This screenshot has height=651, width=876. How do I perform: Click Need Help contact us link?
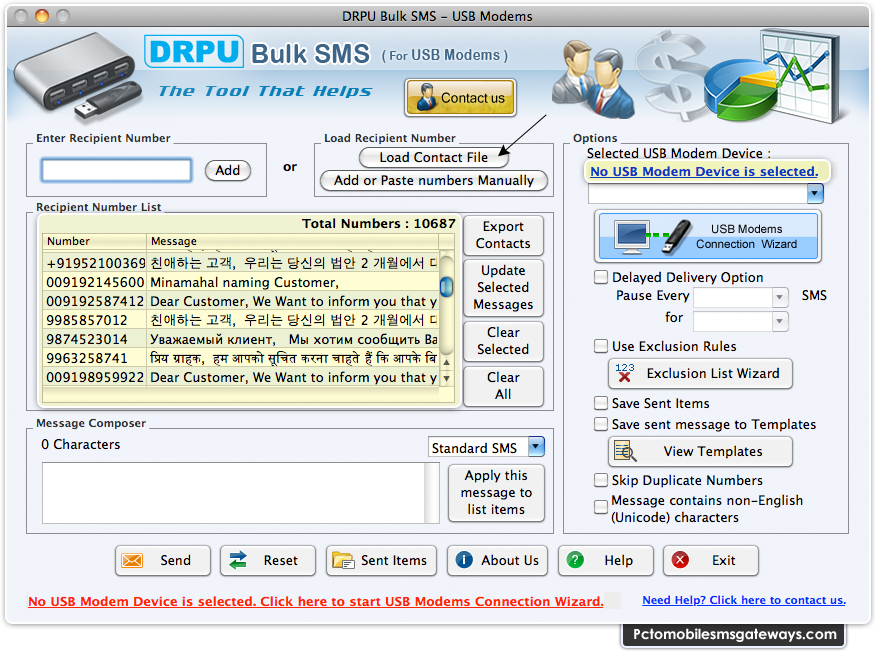[x=744, y=600]
